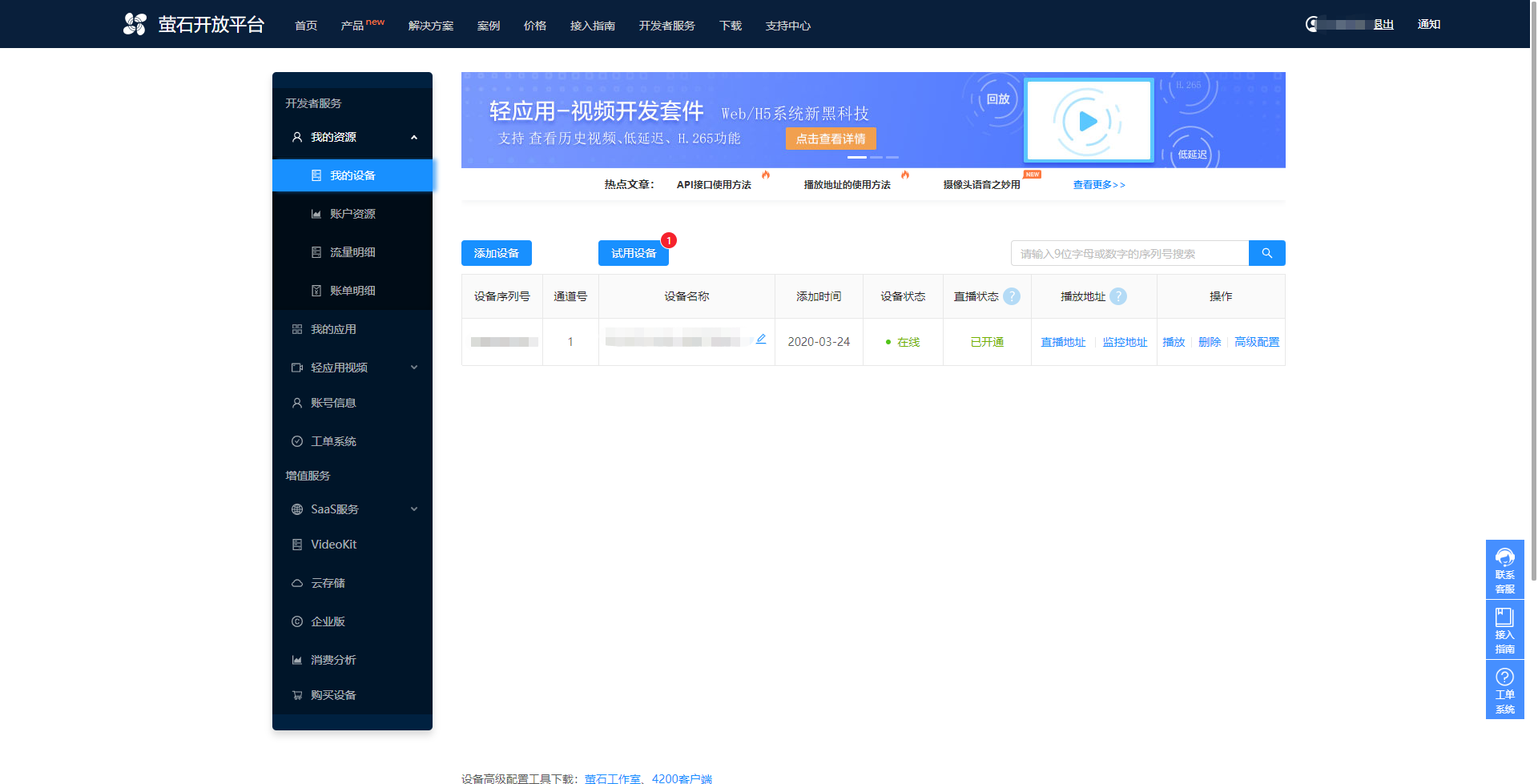Click help icon next to 播放地址
Screen dimensions: 1538x784
click(x=1118, y=296)
